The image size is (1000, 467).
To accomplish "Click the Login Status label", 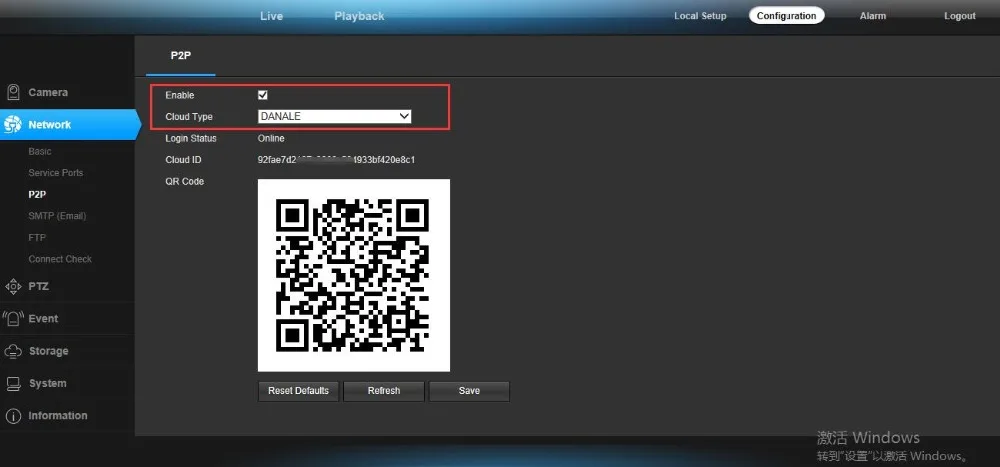I will pos(191,138).
